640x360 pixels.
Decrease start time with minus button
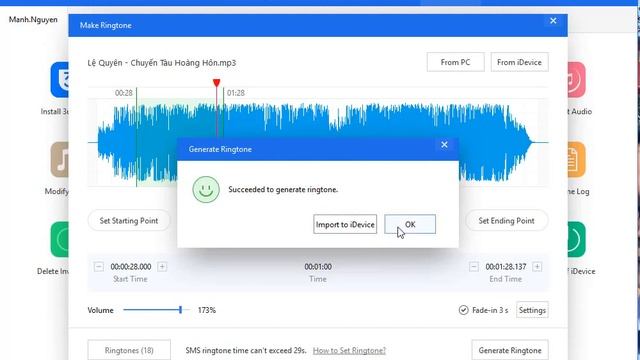[99, 267]
